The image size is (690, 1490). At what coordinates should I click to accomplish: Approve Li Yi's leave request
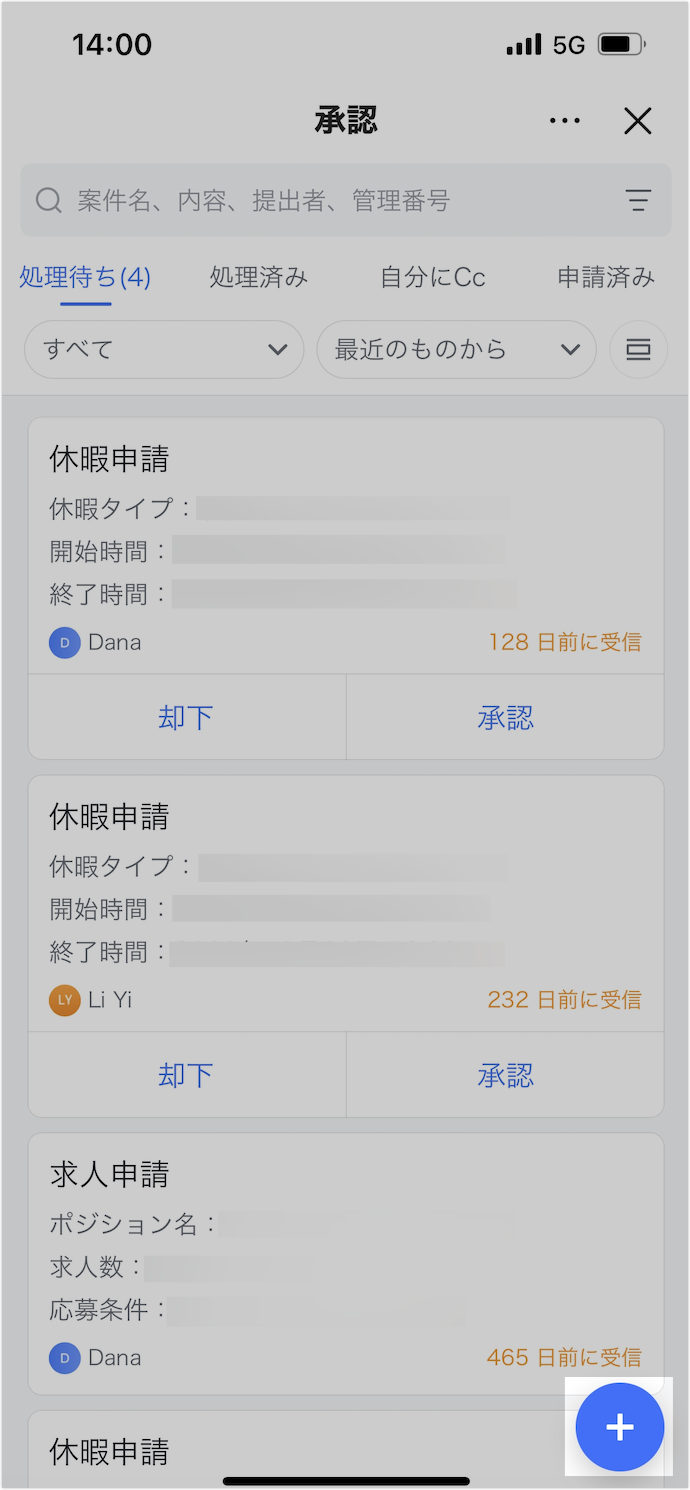click(505, 1075)
